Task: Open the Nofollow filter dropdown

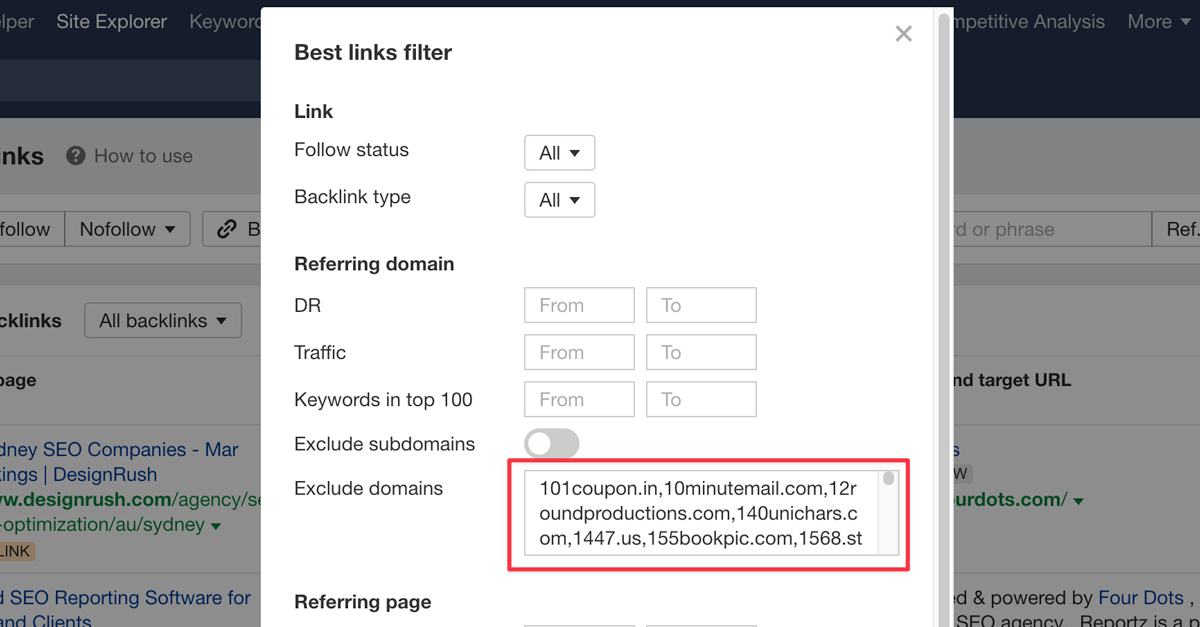Action: point(128,229)
